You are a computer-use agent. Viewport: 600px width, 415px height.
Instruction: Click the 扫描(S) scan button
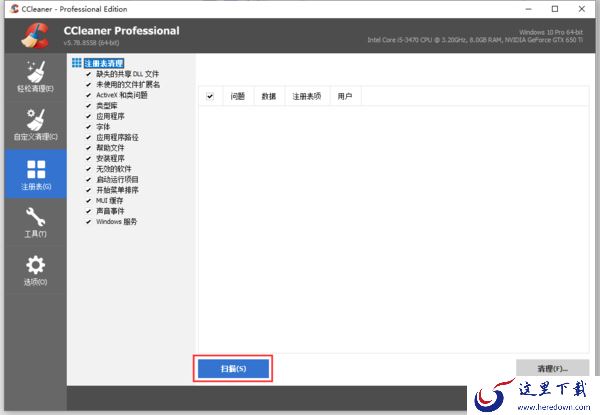coord(233,369)
